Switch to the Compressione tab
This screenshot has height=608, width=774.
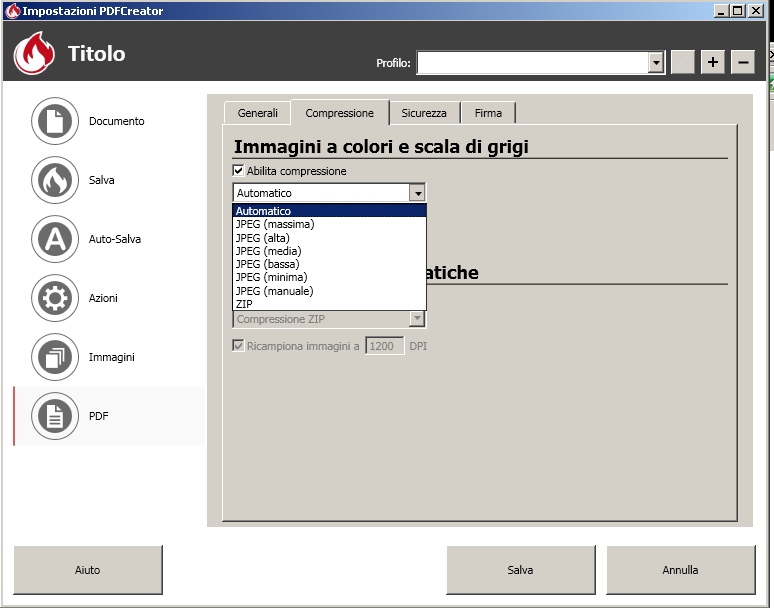340,113
